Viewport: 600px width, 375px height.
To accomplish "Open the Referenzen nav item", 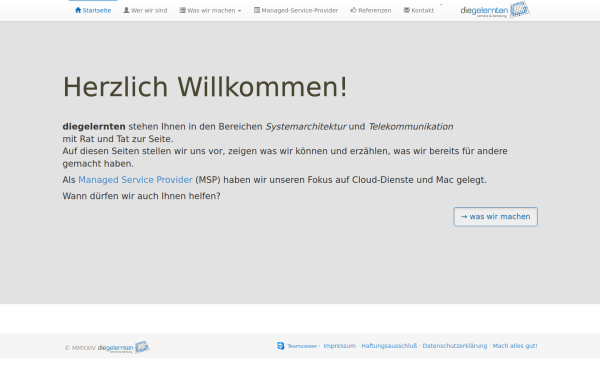I will (371, 10).
